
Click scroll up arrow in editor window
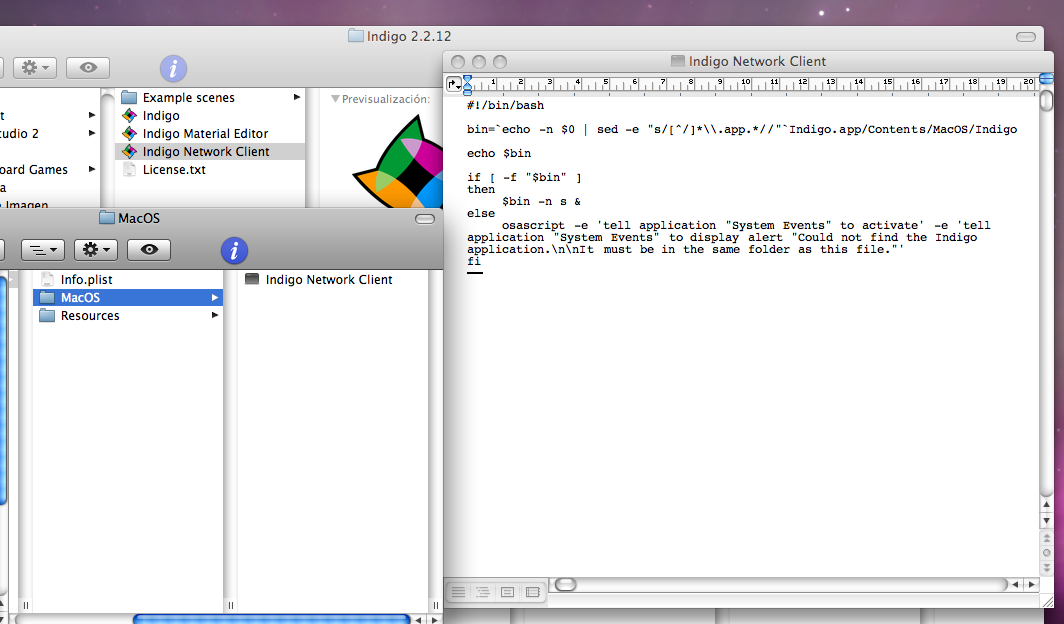pyautogui.click(x=1046, y=505)
